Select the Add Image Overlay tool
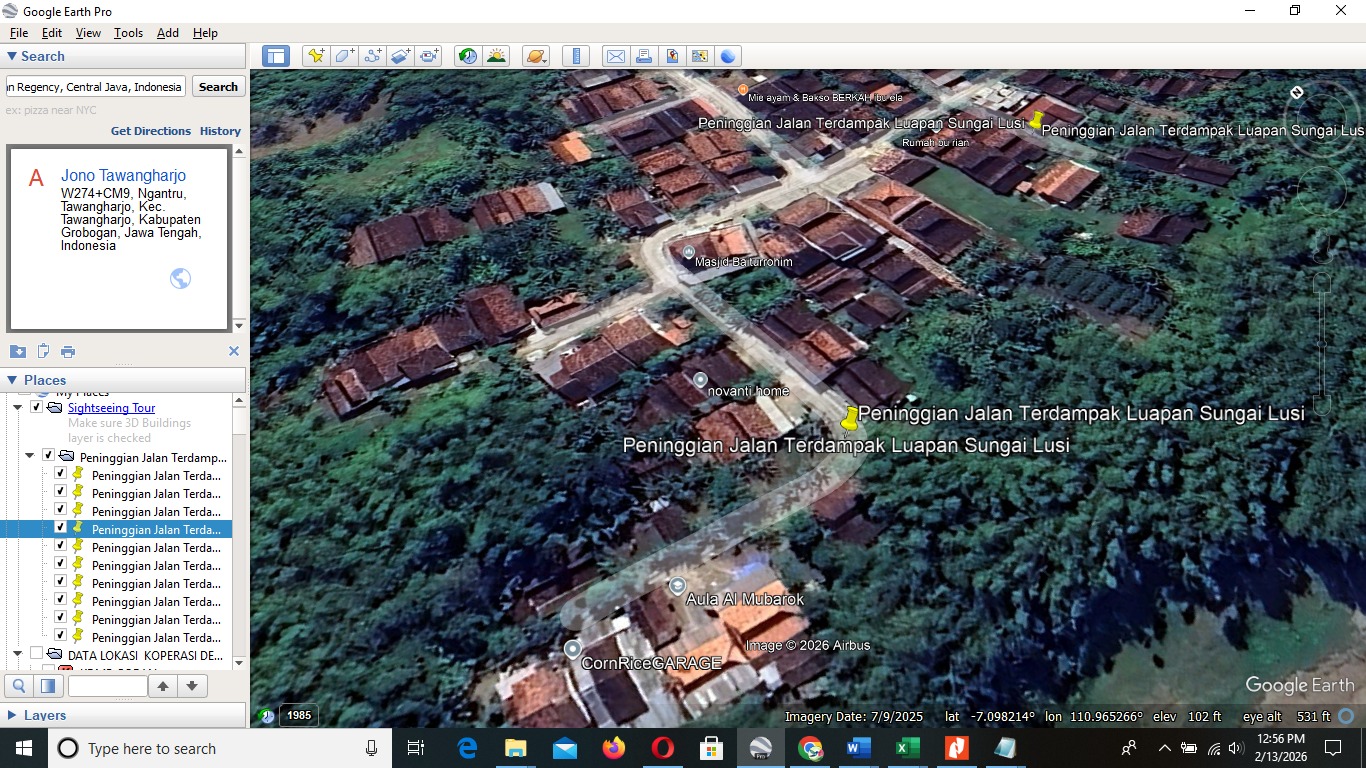1366x768 pixels. [401, 56]
